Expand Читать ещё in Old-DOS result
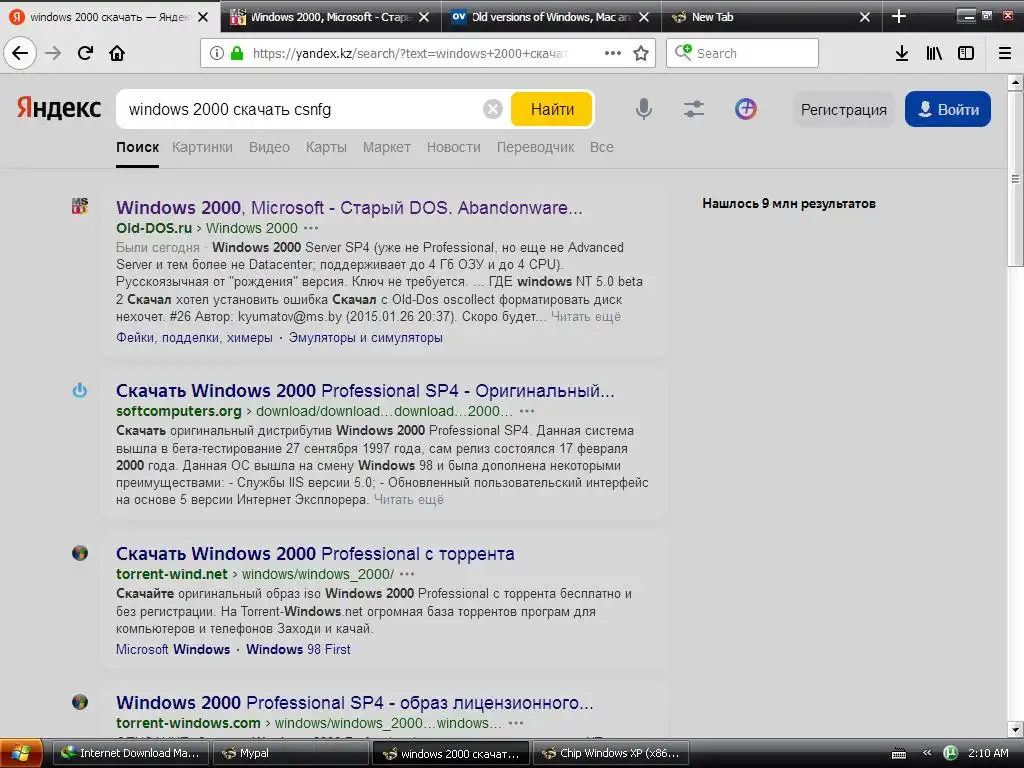 (586, 317)
